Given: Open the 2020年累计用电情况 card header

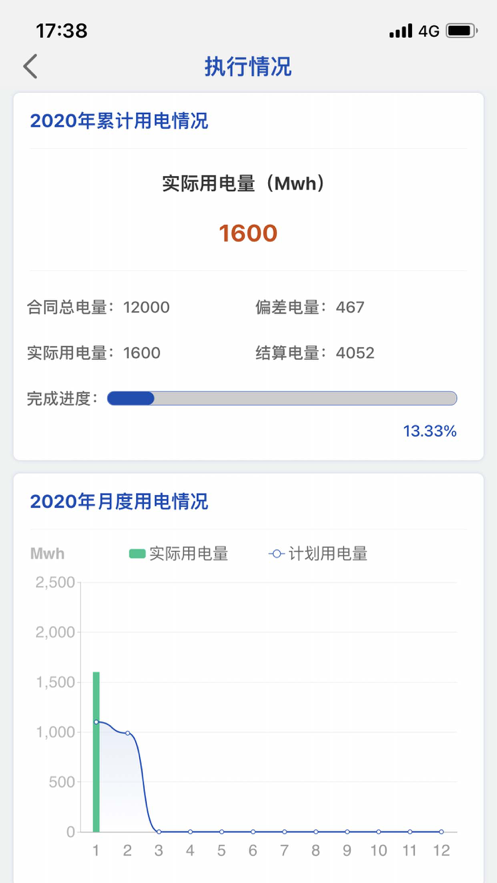Looking at the screenshot, I should [119, 121].
